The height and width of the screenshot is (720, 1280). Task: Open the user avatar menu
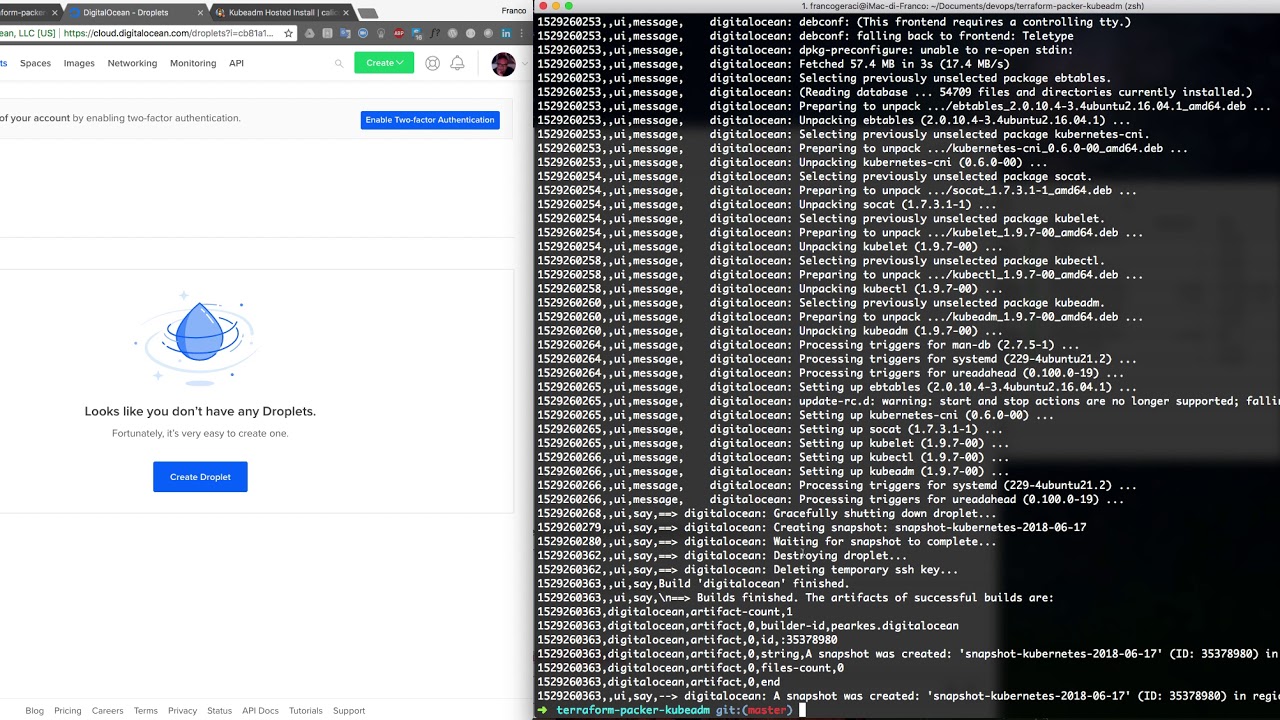503,63
